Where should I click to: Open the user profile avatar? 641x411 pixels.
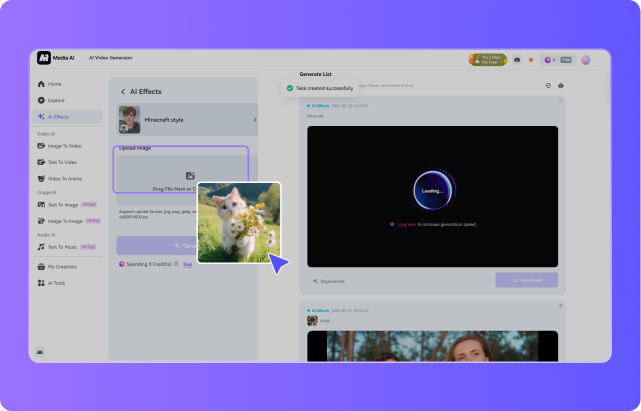pyautogui.click(x=586, y=59)
